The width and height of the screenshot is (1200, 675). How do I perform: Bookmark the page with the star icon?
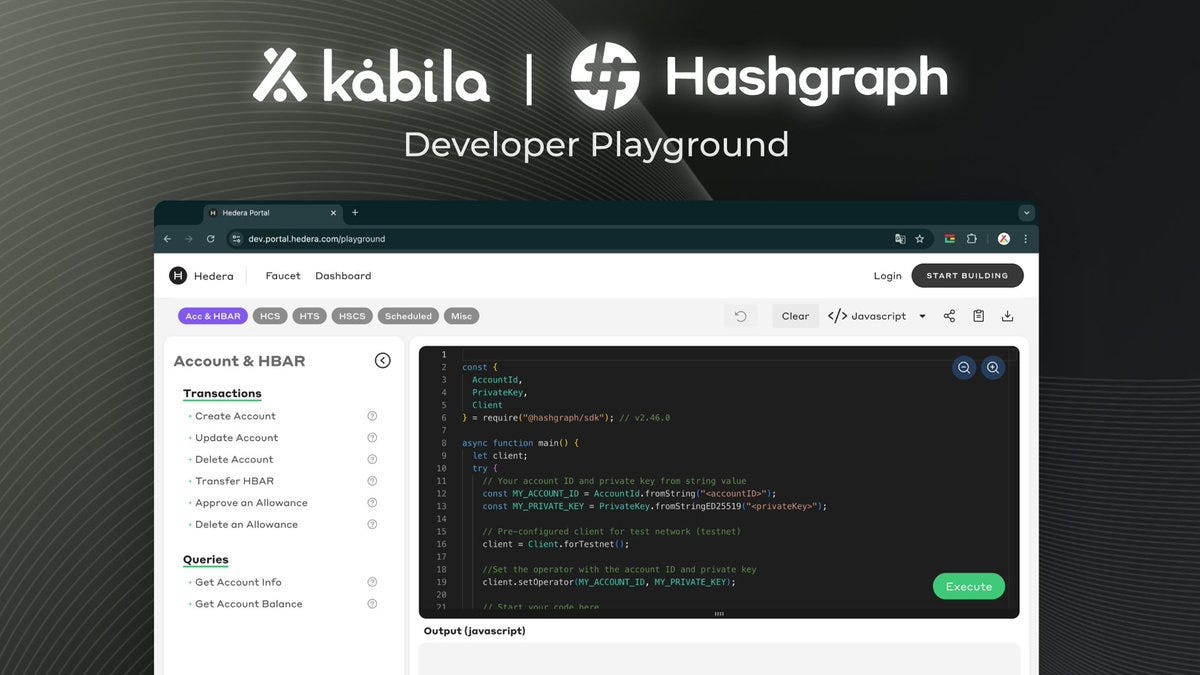919,239
